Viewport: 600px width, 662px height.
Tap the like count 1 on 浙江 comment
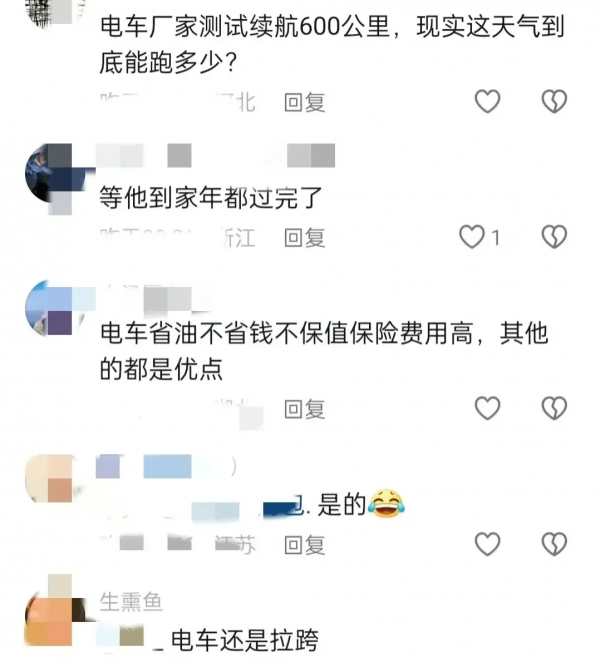(x=496, y=238)
